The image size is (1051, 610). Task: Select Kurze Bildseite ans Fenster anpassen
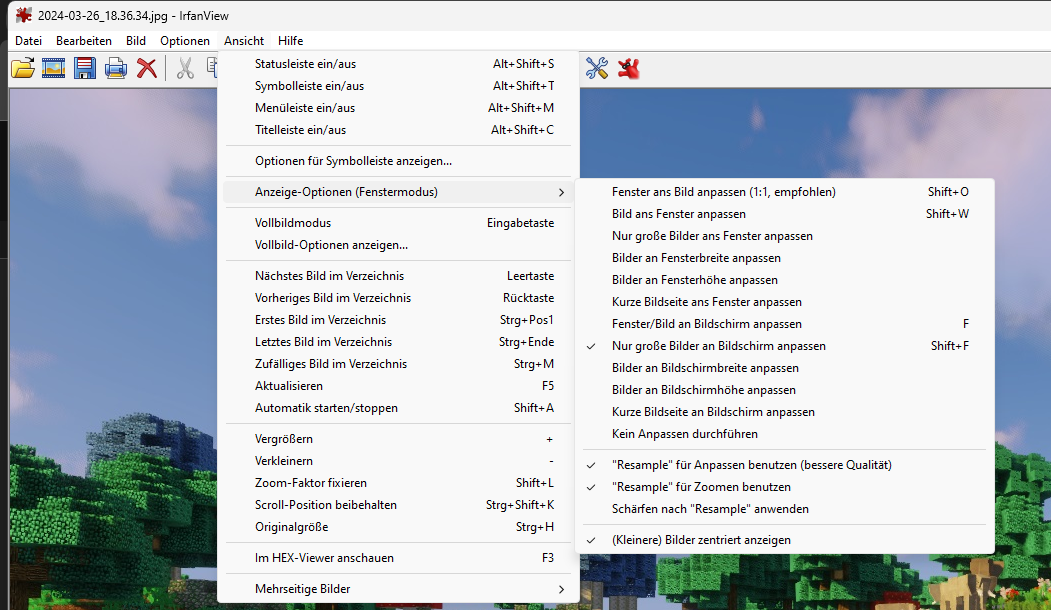click(x=784, y=302)
